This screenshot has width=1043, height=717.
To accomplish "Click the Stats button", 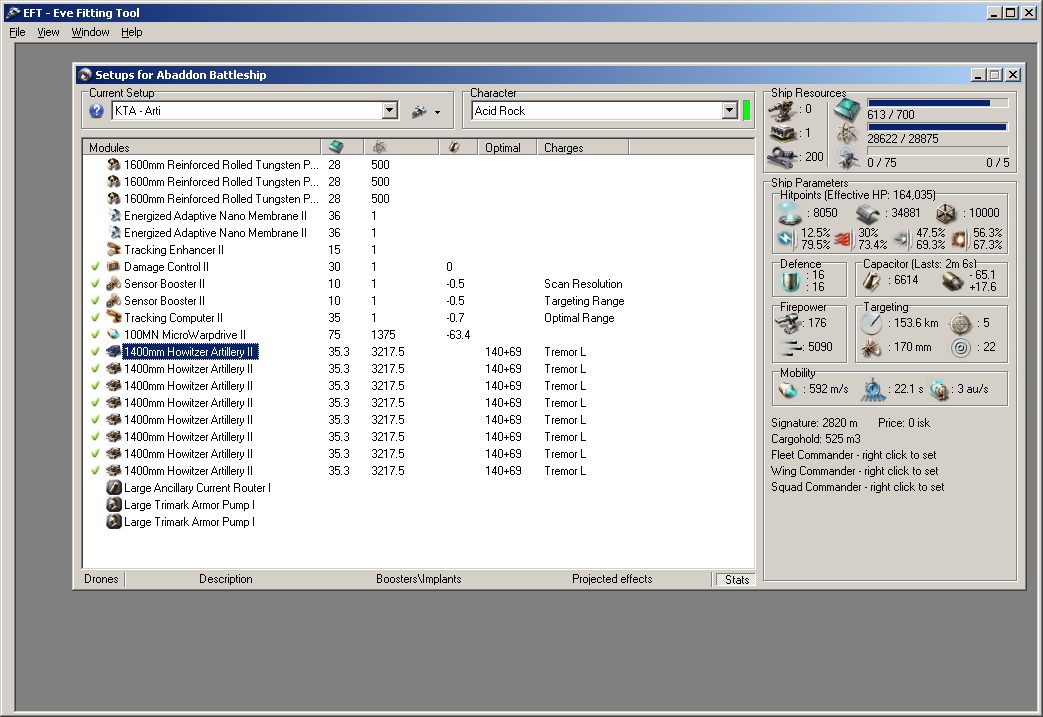I will coord(736,579).
